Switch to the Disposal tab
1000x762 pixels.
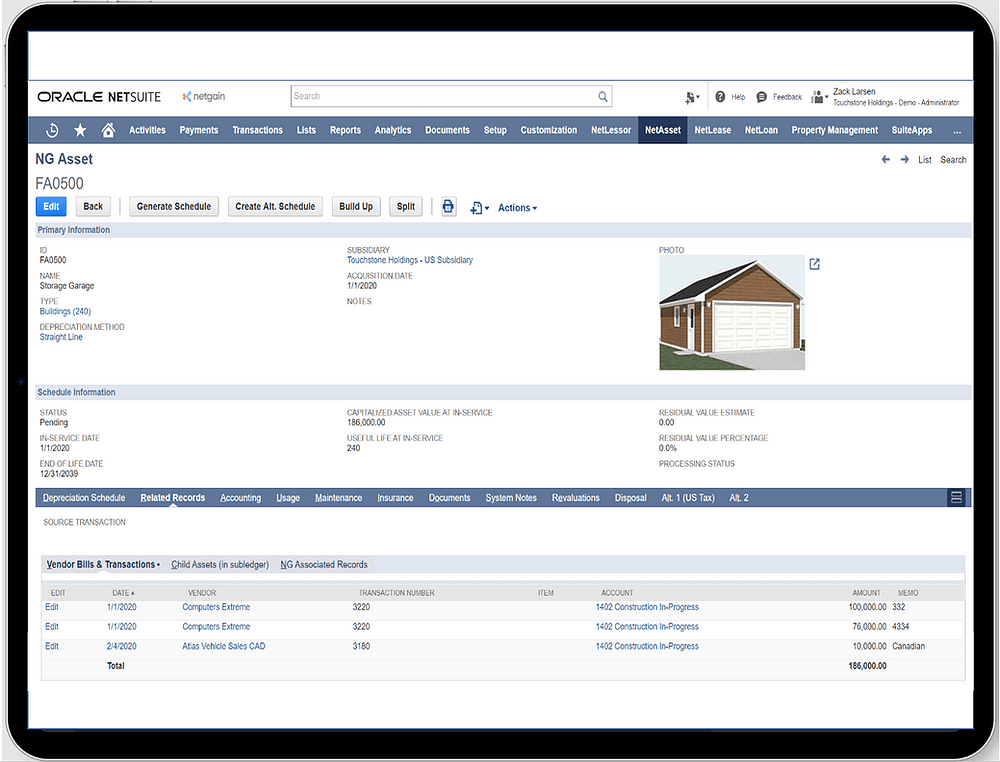point(630,498)
